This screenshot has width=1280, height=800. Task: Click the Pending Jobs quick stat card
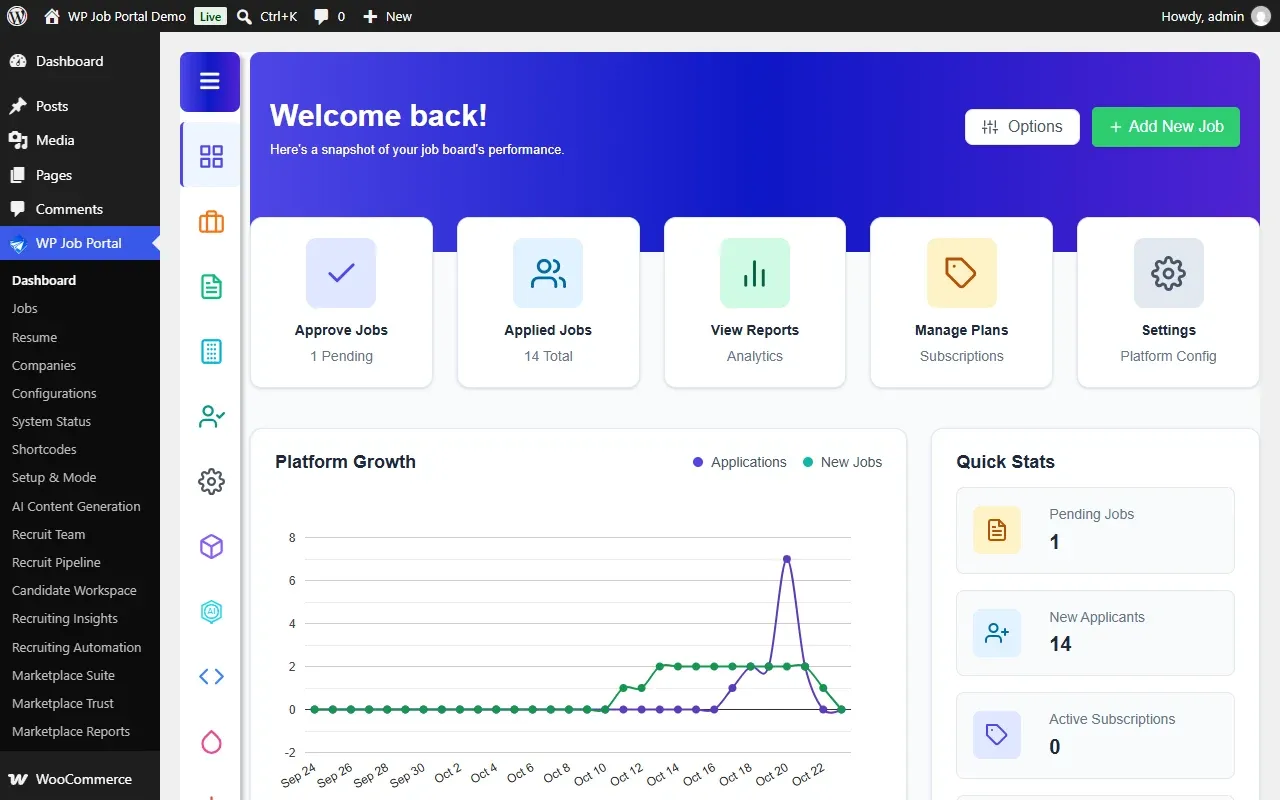1095,530
